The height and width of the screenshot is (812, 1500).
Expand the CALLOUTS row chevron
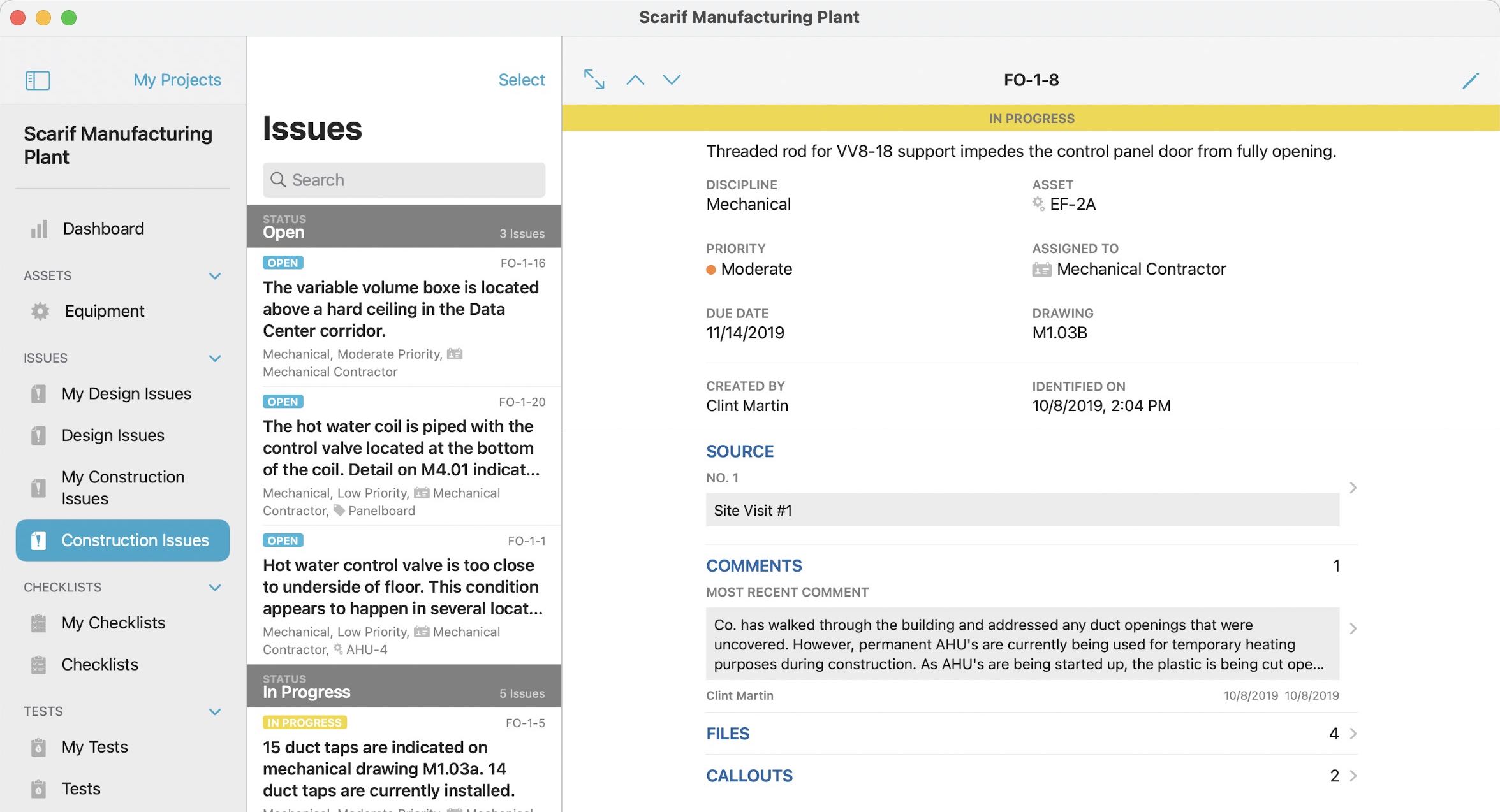(1353, 776)
